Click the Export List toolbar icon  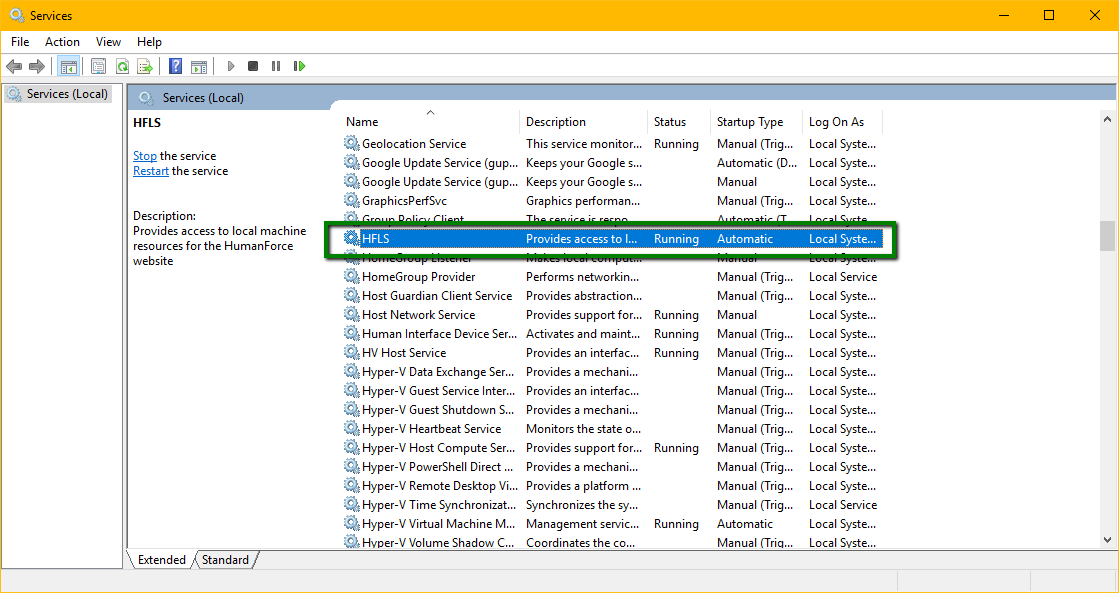(145, 66)
